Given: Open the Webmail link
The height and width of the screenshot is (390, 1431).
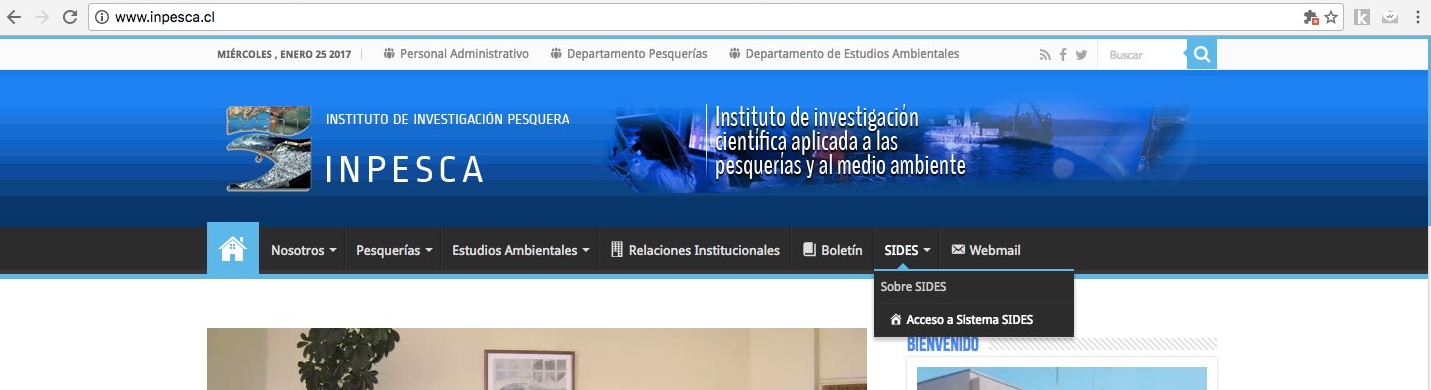Looking at the screenshot, I should click(x=986, y=250).
